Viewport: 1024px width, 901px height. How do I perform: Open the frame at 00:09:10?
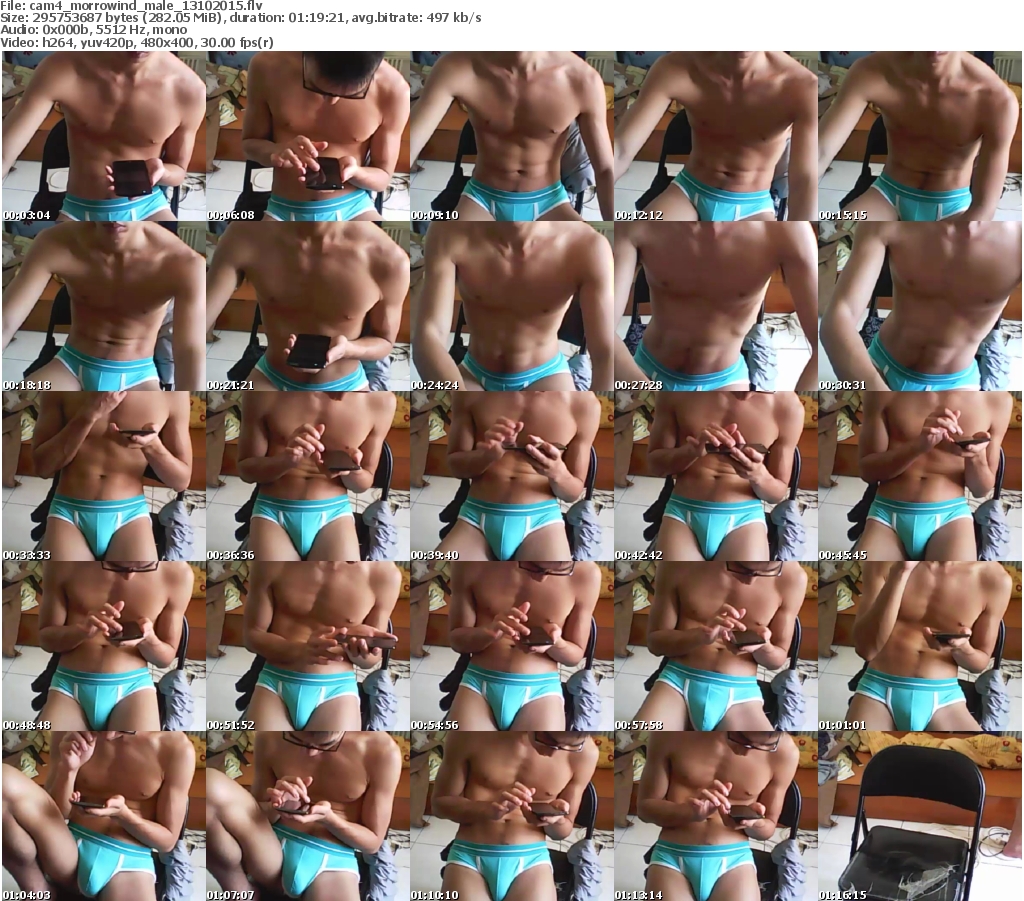(x=511, y=136)
